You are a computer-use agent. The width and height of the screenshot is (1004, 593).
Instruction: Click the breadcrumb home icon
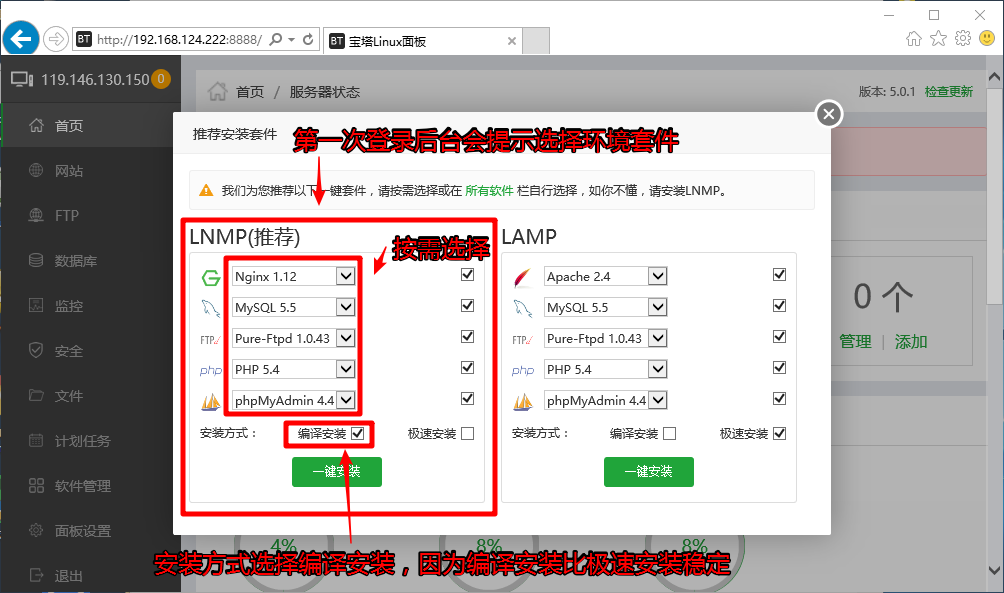click(x=216, y=92)
